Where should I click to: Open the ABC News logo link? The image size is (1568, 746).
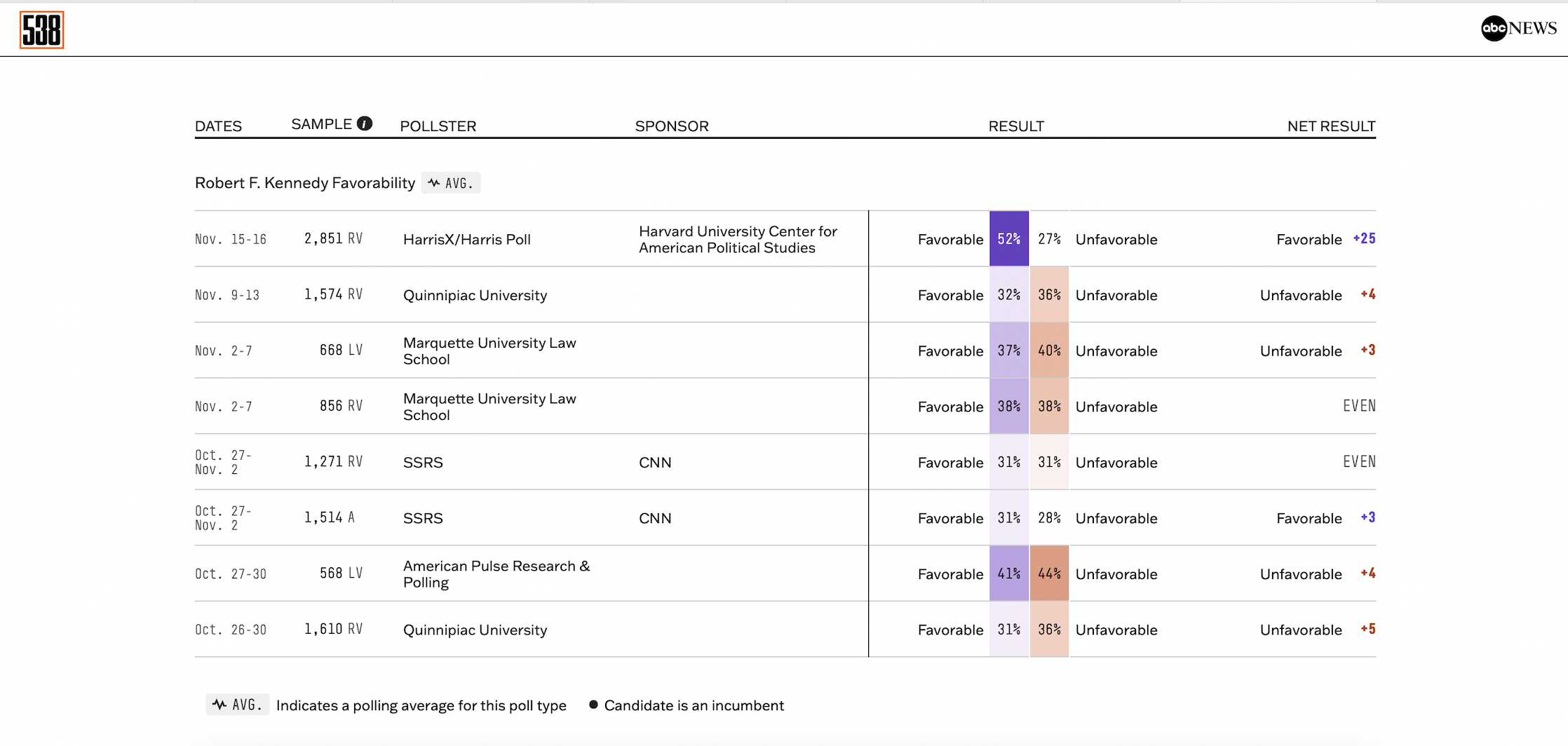point(1518,28)
